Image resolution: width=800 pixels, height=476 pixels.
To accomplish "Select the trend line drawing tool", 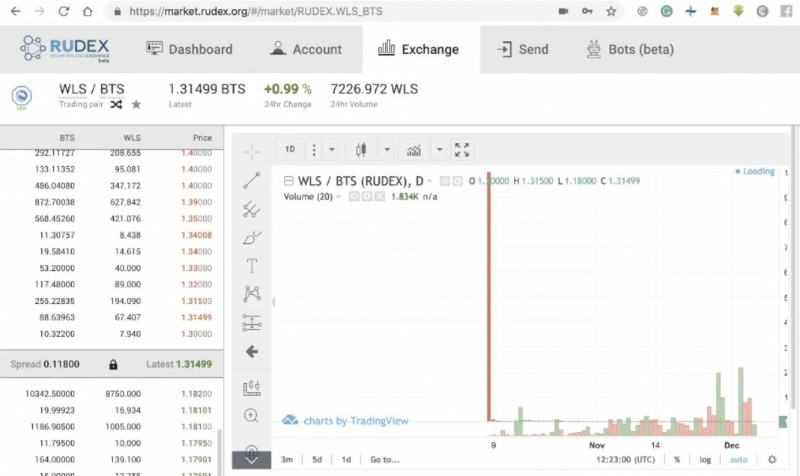I will (252, 180).
